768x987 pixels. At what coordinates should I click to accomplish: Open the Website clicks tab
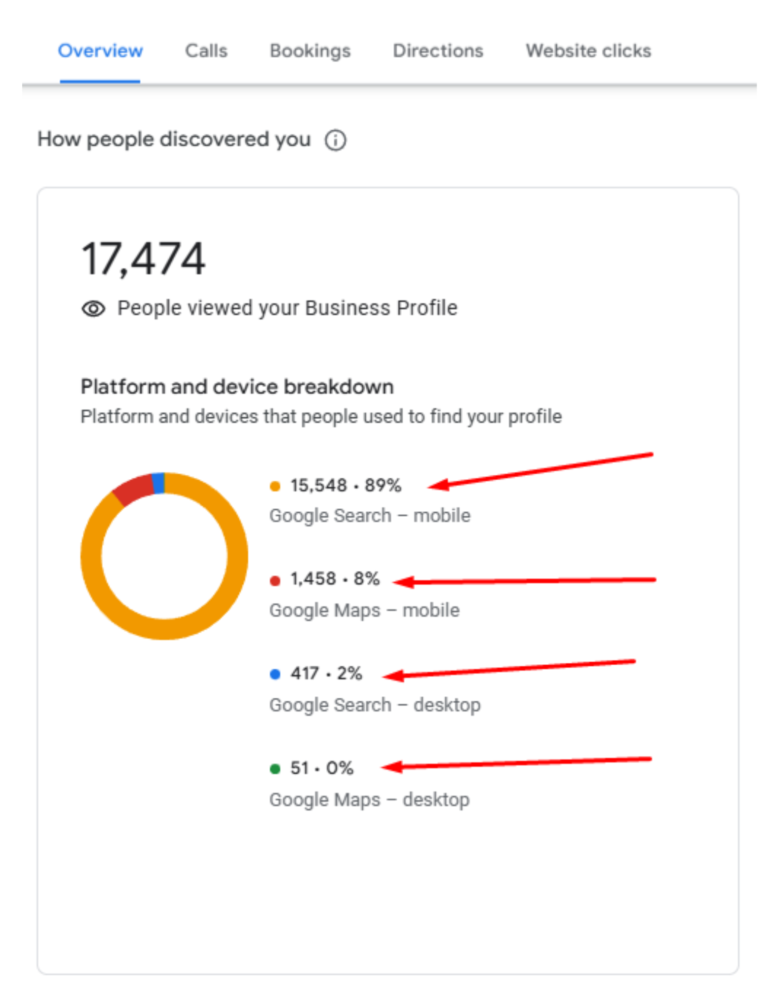(x=587, y=51)
